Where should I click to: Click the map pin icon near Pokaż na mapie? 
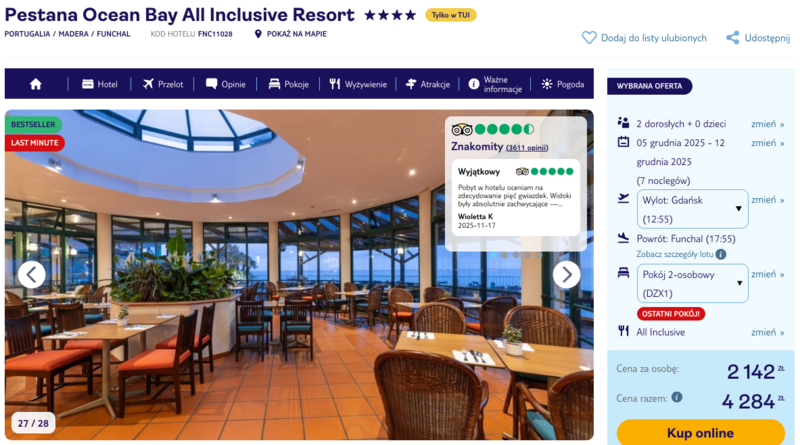[258, 34]
